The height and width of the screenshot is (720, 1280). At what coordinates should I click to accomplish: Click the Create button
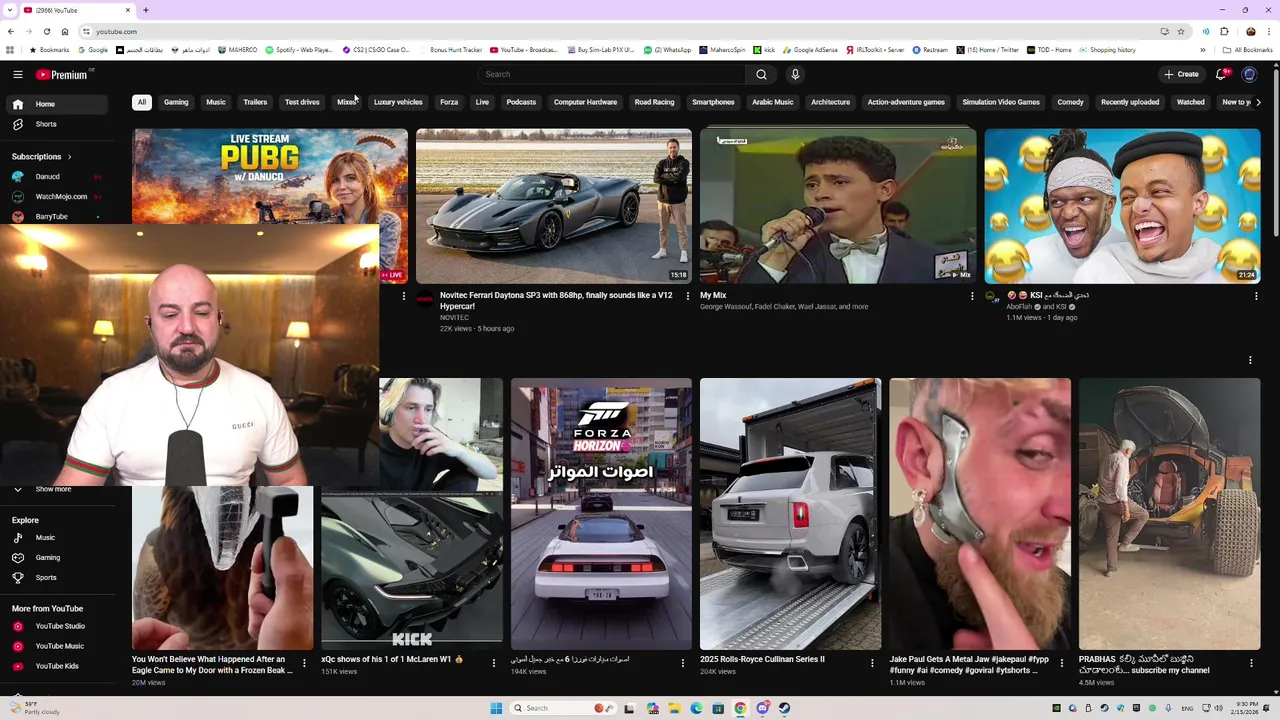(1181, 74)
